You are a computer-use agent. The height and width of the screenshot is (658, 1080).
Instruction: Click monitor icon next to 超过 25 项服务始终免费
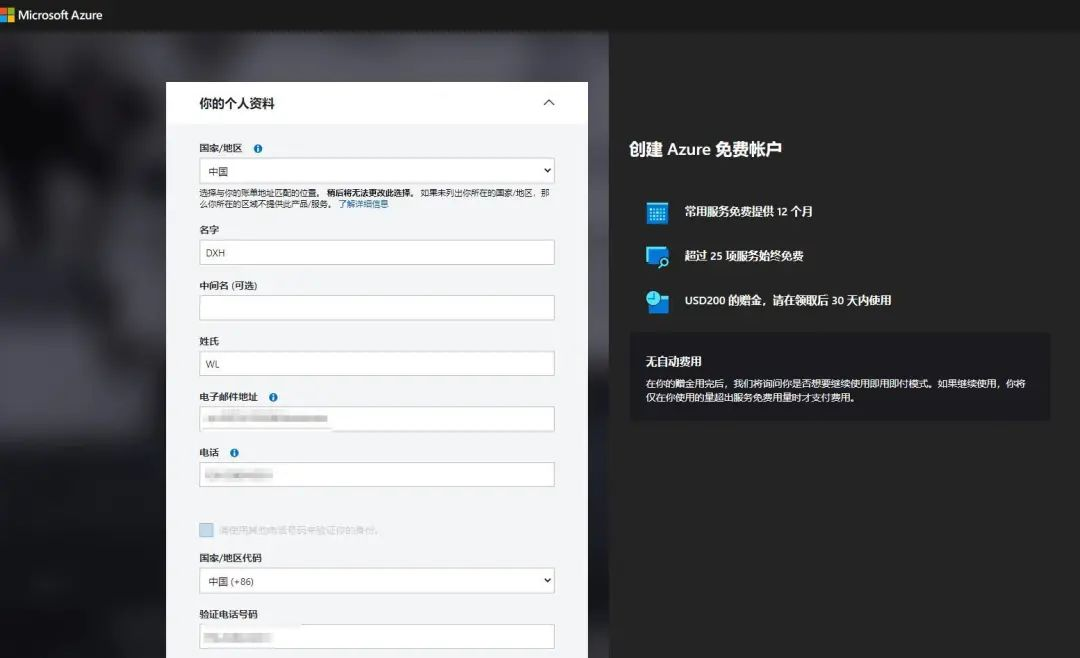coord(657,256)
